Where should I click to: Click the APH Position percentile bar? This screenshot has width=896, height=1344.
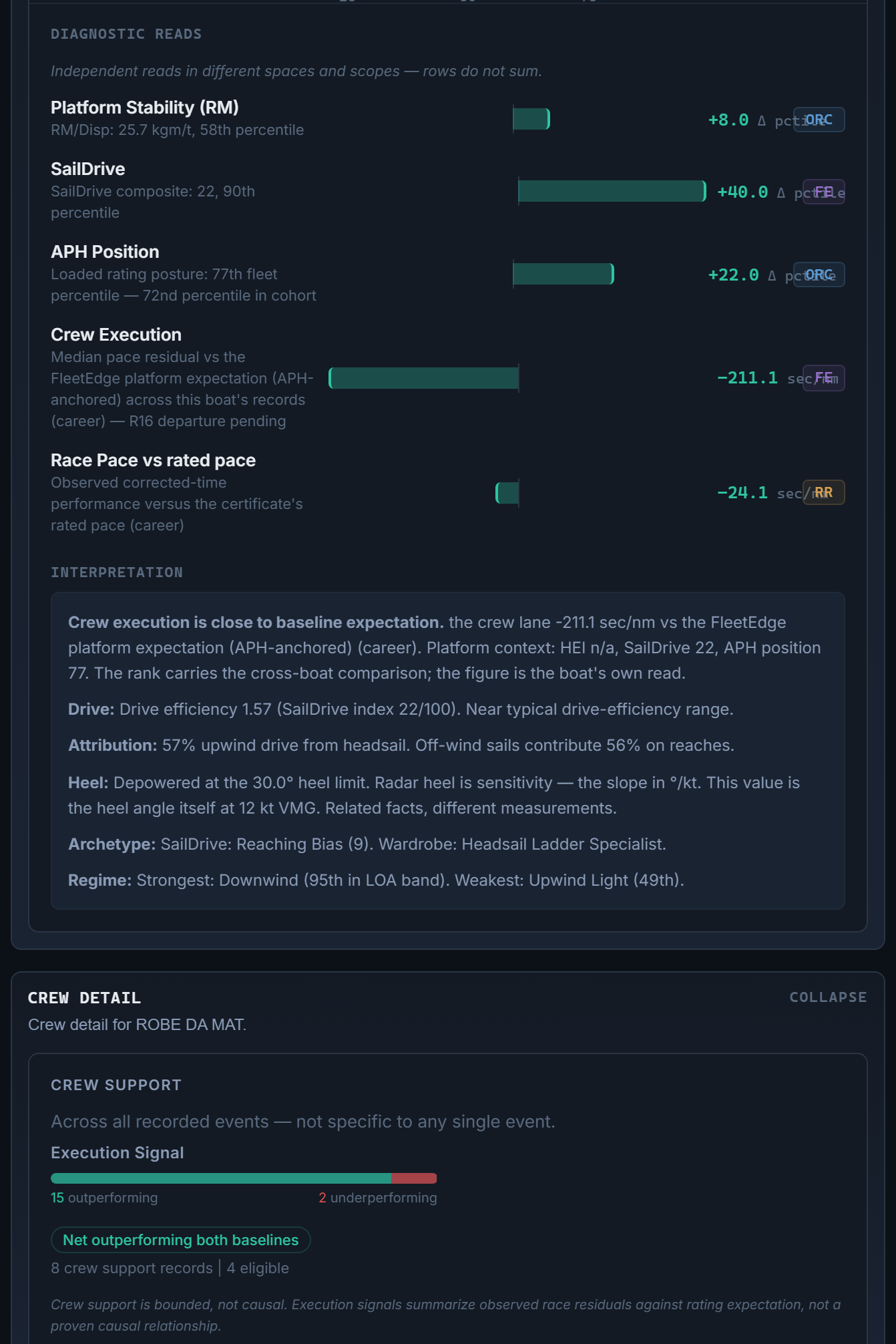pyautogui.click(x=564, y=274)
